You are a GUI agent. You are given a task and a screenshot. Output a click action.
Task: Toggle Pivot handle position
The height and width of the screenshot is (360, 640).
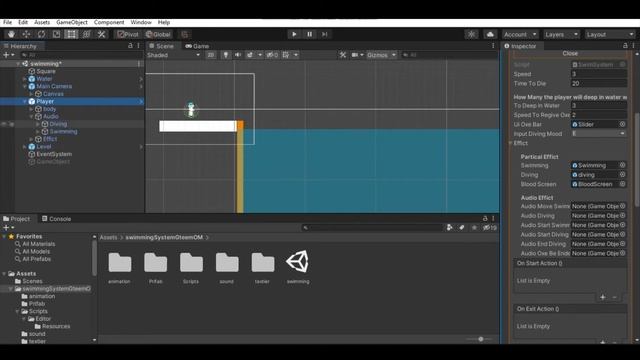[x=128, y=34]
